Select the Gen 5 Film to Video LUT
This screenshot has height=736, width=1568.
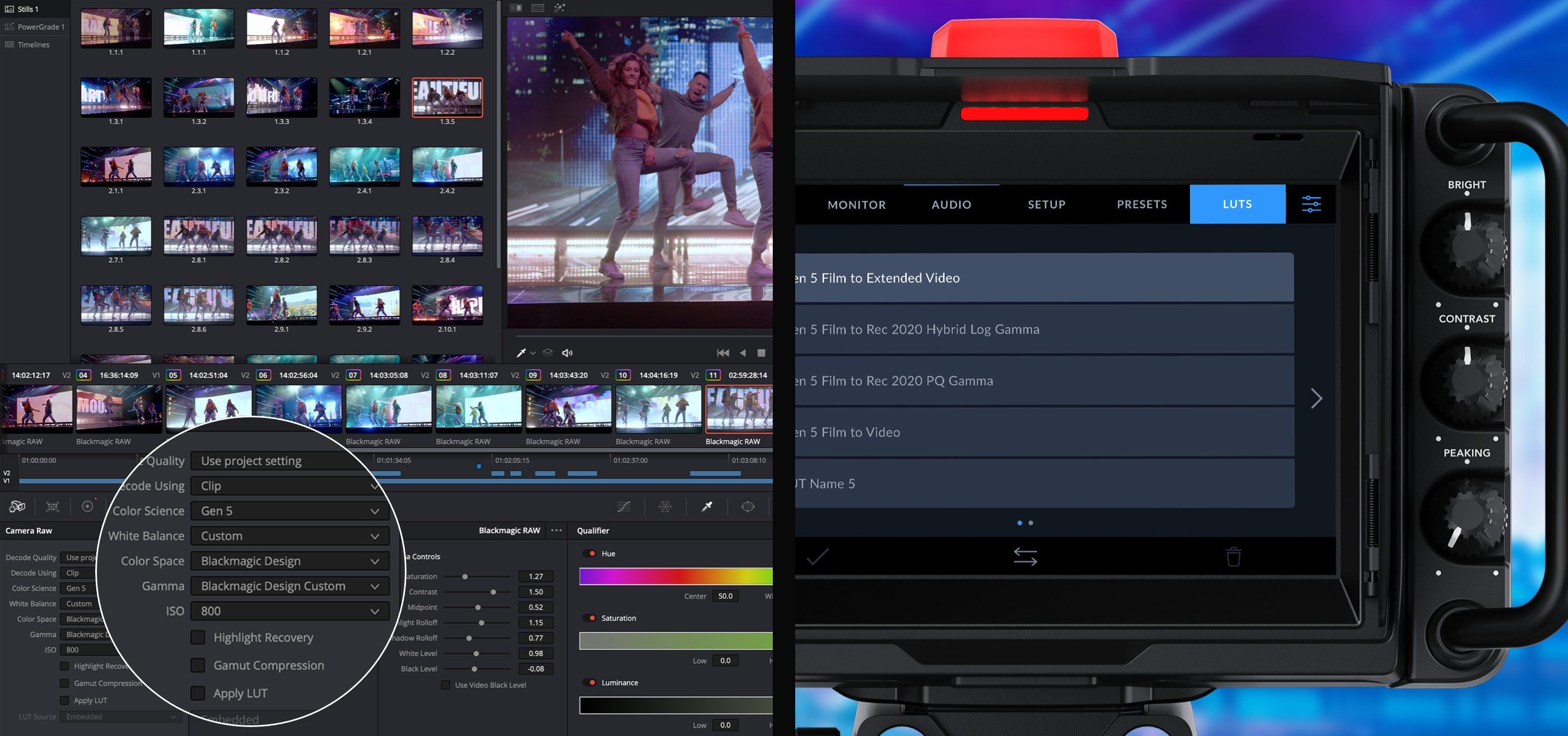click(1035, 432)
